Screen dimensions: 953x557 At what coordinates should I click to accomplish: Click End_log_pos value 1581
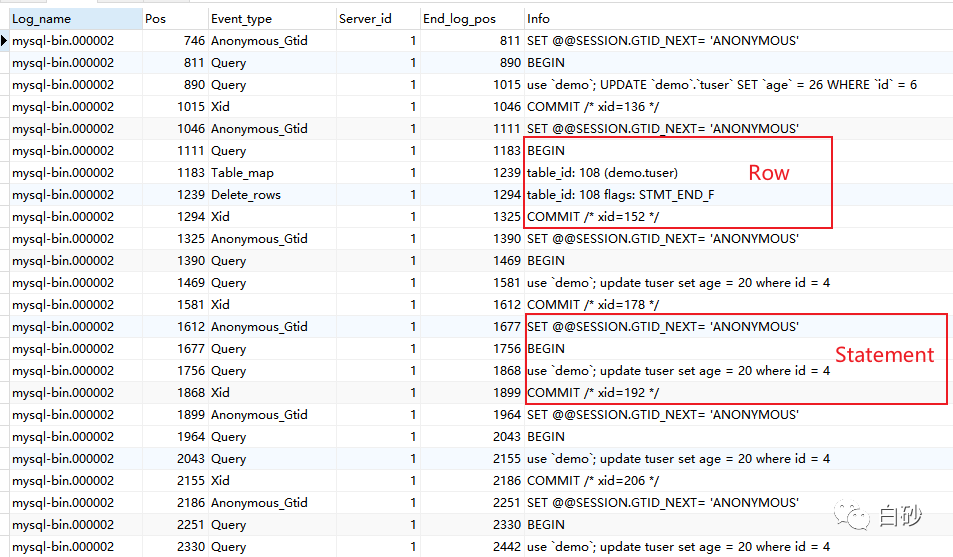[x=472, y=283]
